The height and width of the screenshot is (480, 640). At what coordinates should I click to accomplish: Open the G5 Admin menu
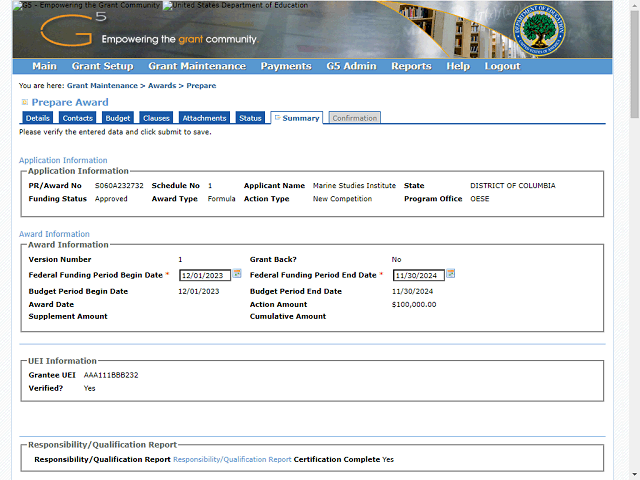click(351, 66)
